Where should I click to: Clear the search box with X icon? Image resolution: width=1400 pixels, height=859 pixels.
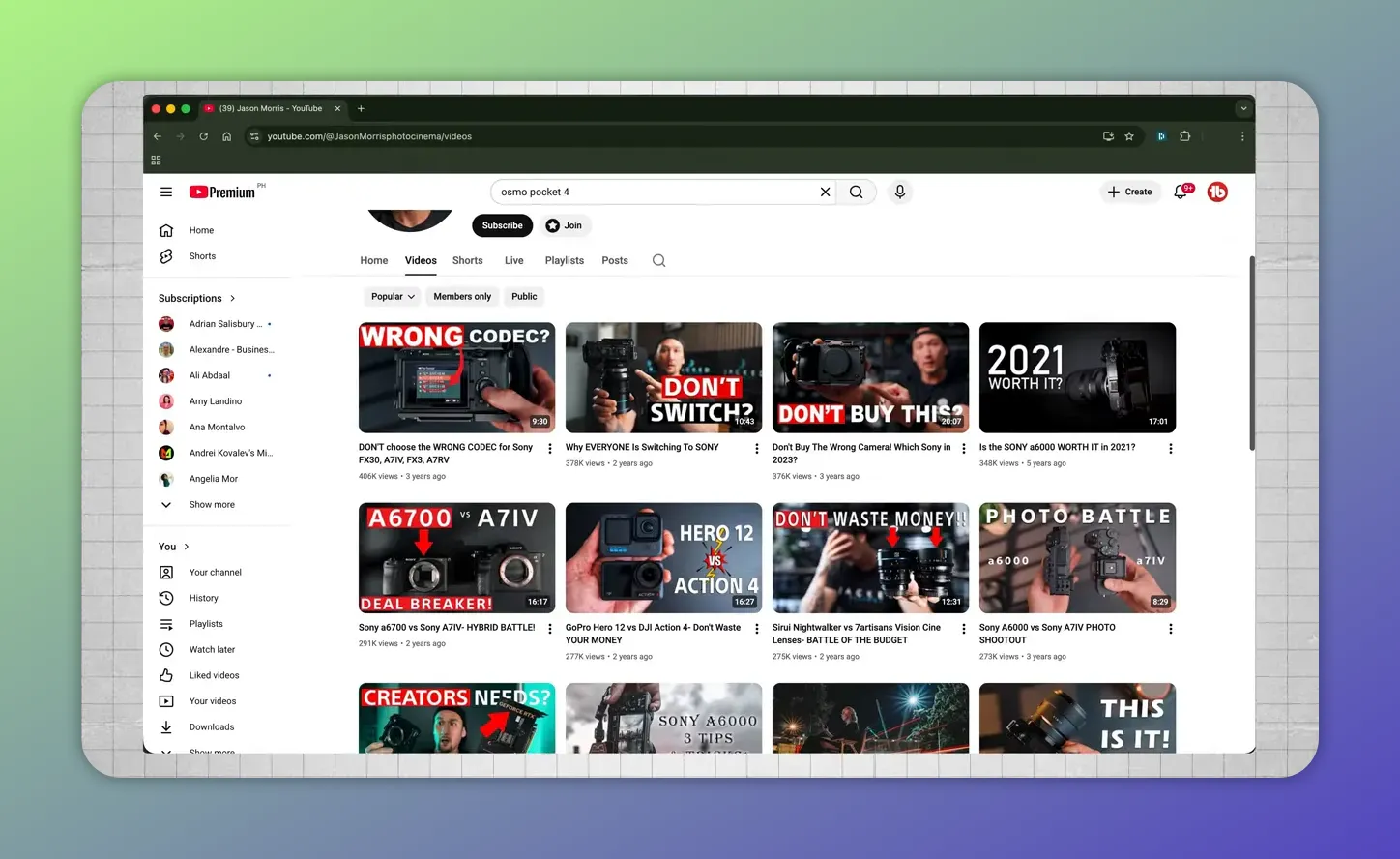tap(825, 192)
